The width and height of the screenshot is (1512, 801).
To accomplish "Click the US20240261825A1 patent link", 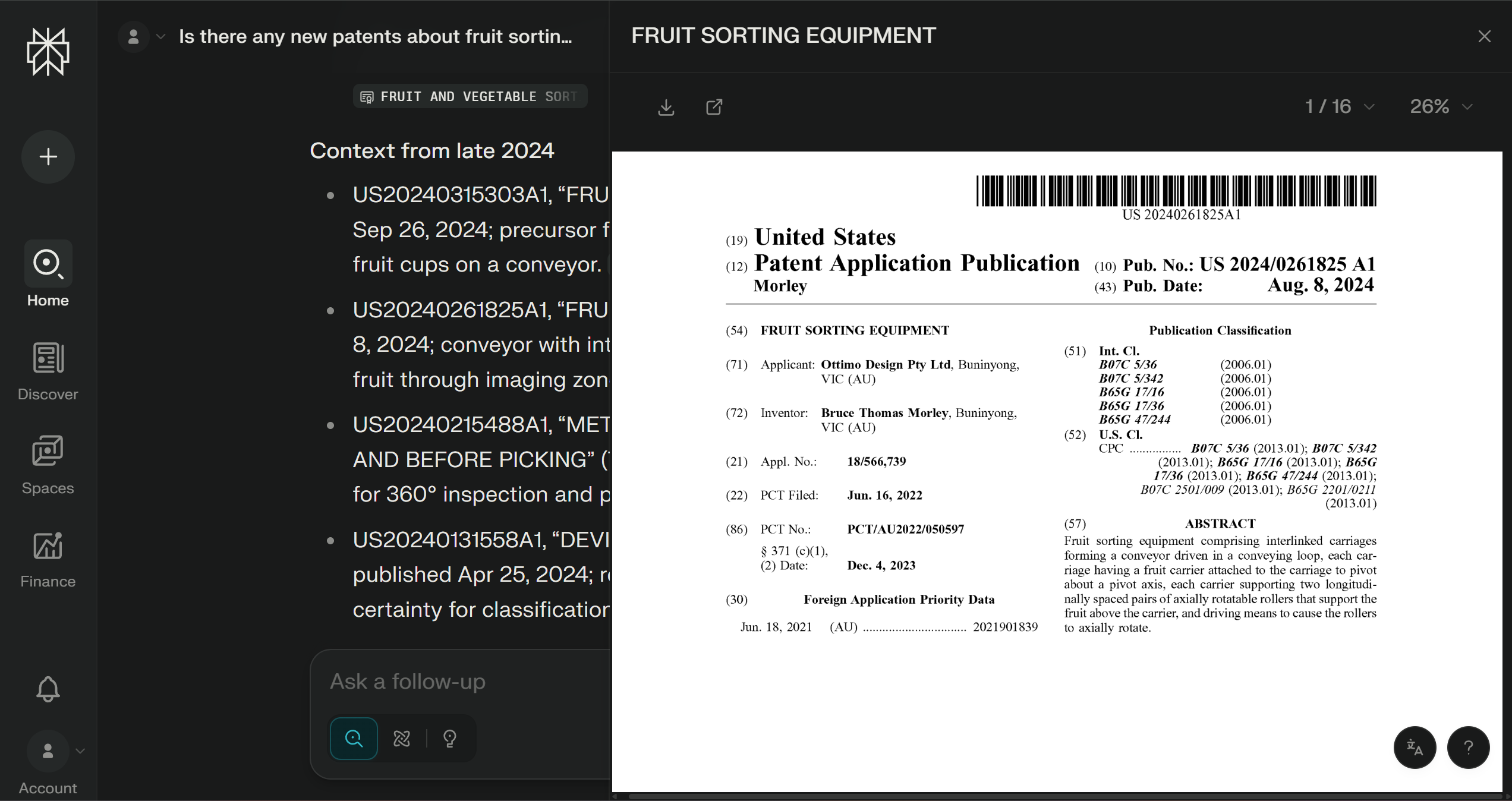I will pos(449,310).
